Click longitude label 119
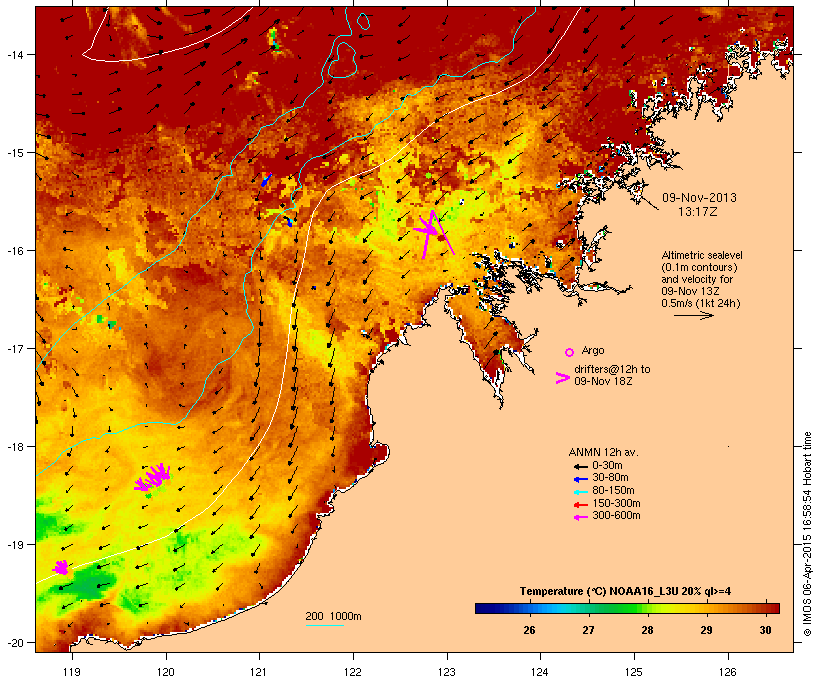The image size is (820, 680). pos(72,672)
